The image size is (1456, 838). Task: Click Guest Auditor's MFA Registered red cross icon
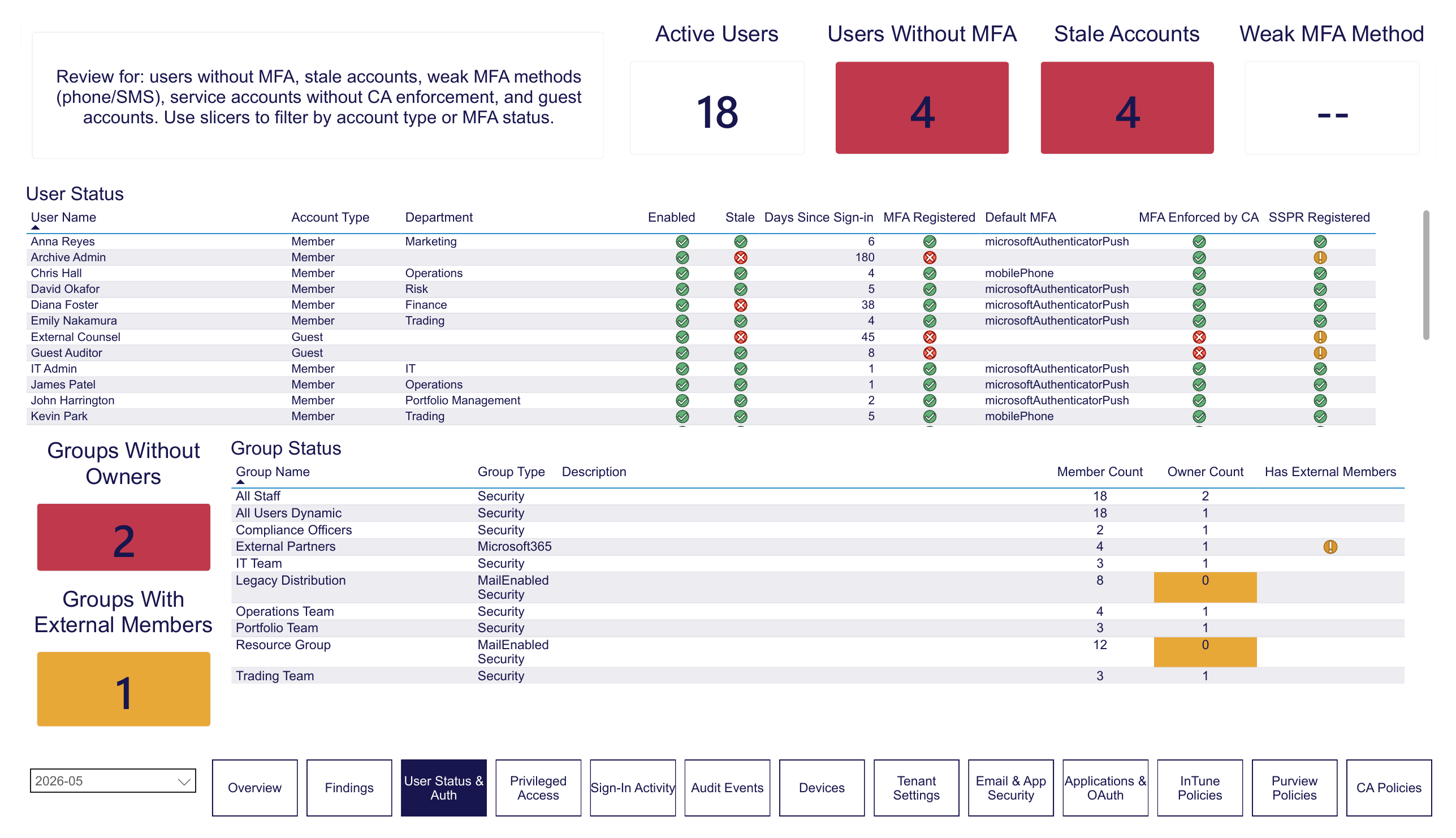point(929,353)
